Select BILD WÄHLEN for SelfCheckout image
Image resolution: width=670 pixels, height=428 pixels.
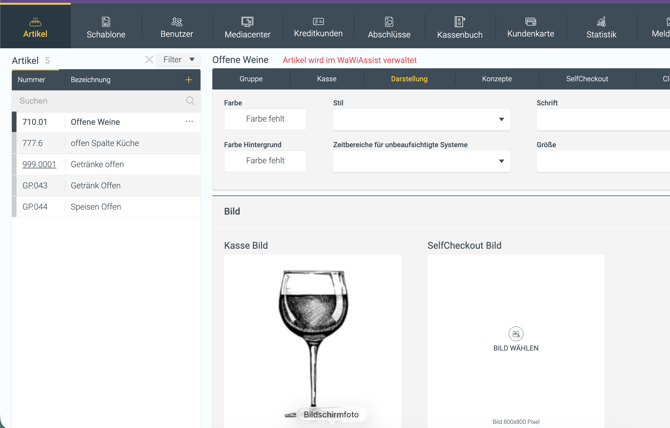(516, 340)
